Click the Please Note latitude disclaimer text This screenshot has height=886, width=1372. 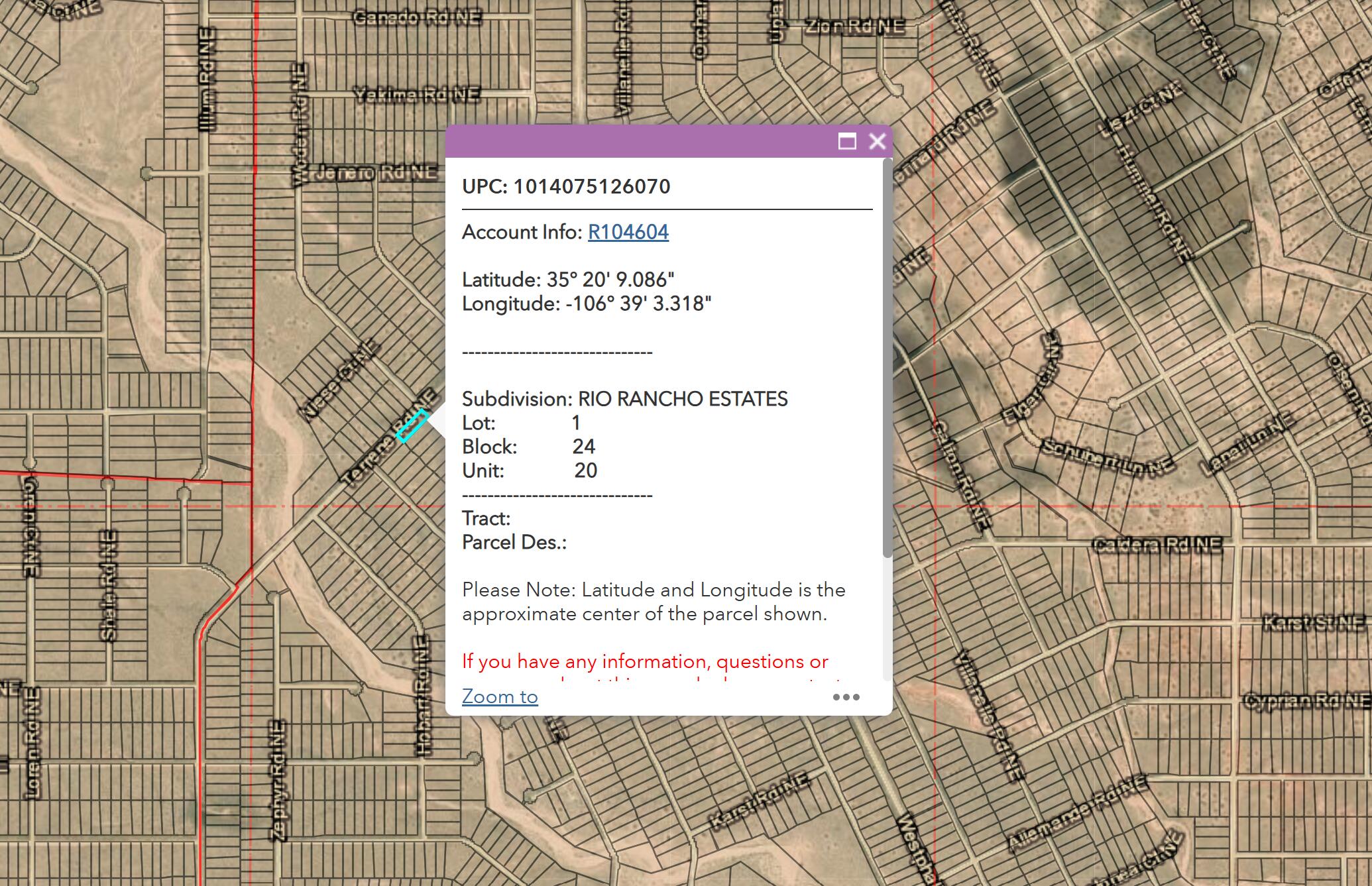click(x=654, y=602)
